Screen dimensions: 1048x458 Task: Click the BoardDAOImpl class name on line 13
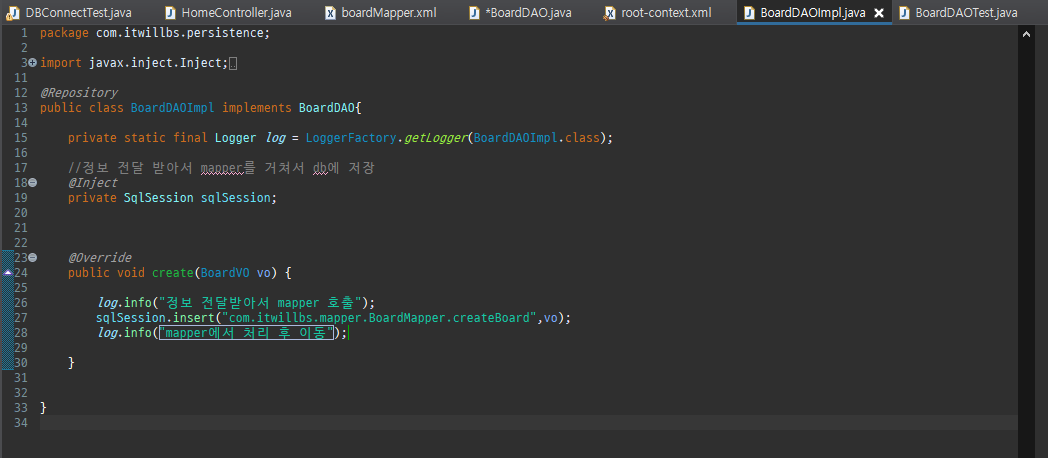pos(172,108)
